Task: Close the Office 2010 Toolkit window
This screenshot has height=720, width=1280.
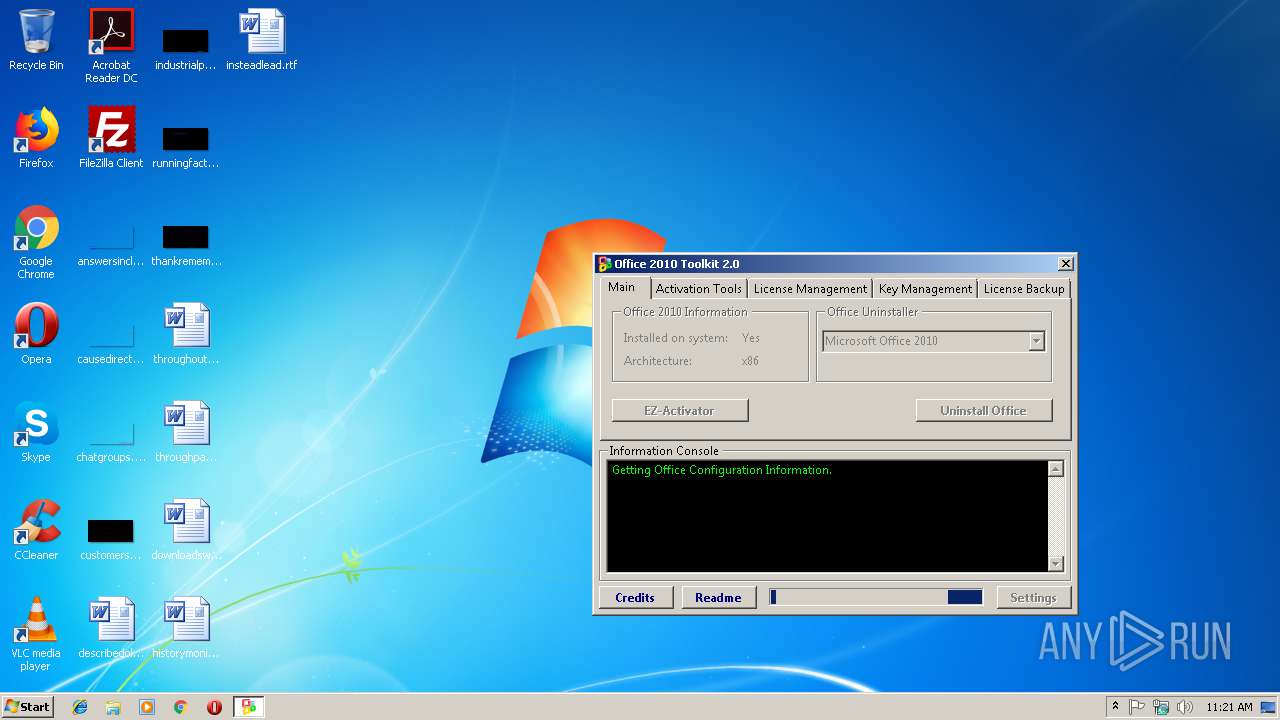Action: [x=1066, y=264]
